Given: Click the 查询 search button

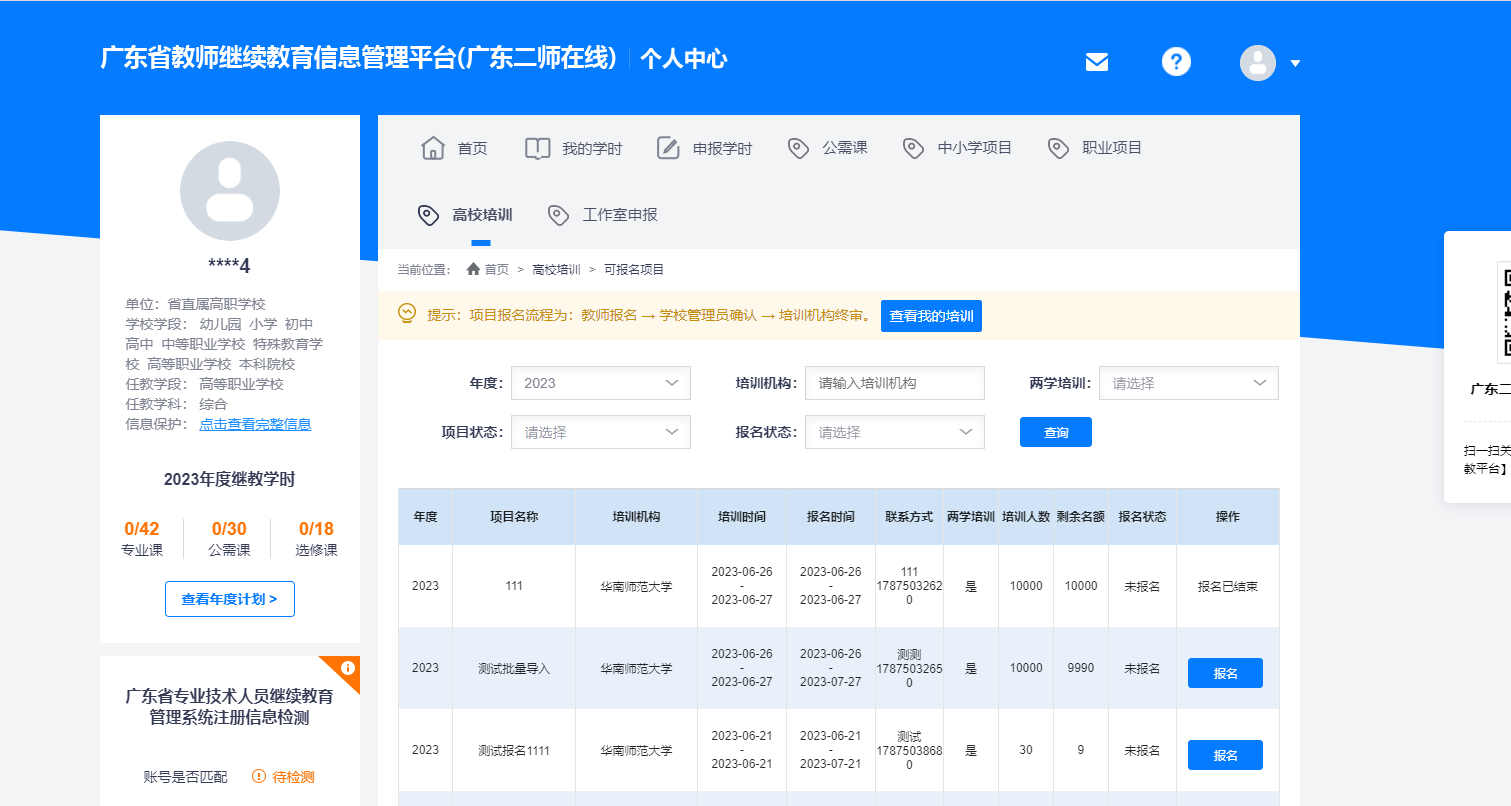Looking at the screenshot, I should coord(1055,432).
